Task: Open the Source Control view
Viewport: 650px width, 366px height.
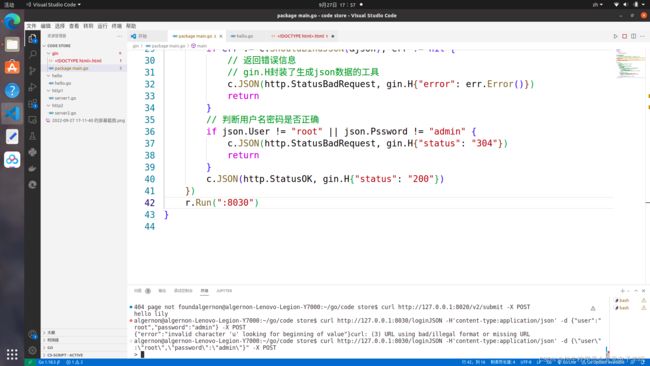Action: [x=32, y=70]
